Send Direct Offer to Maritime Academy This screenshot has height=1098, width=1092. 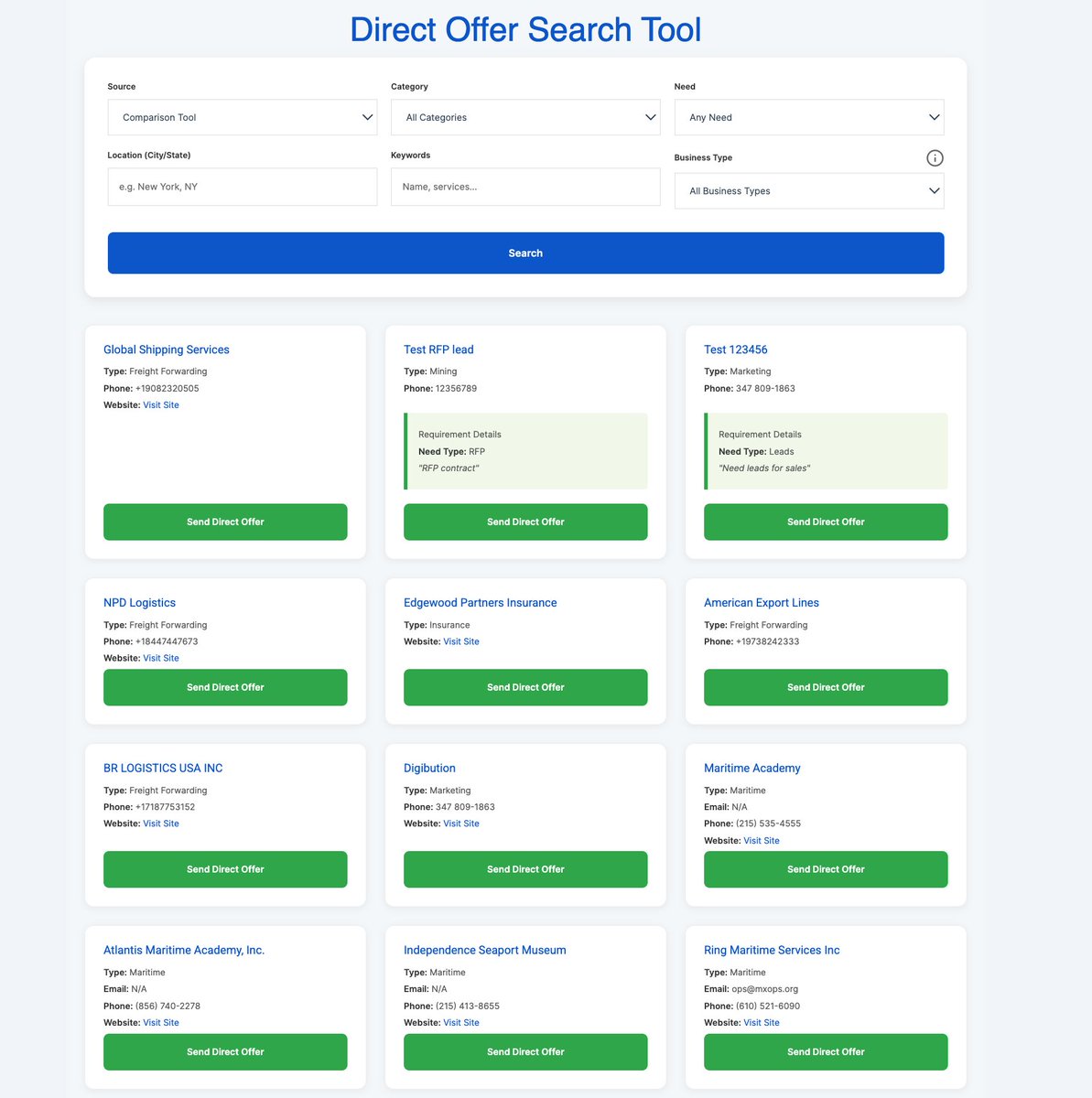pos(826,869)
